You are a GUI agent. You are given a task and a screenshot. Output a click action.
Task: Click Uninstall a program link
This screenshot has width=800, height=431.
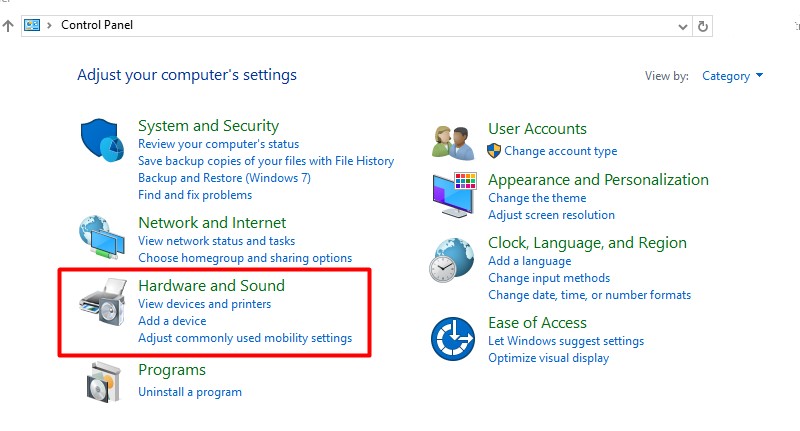189,392
